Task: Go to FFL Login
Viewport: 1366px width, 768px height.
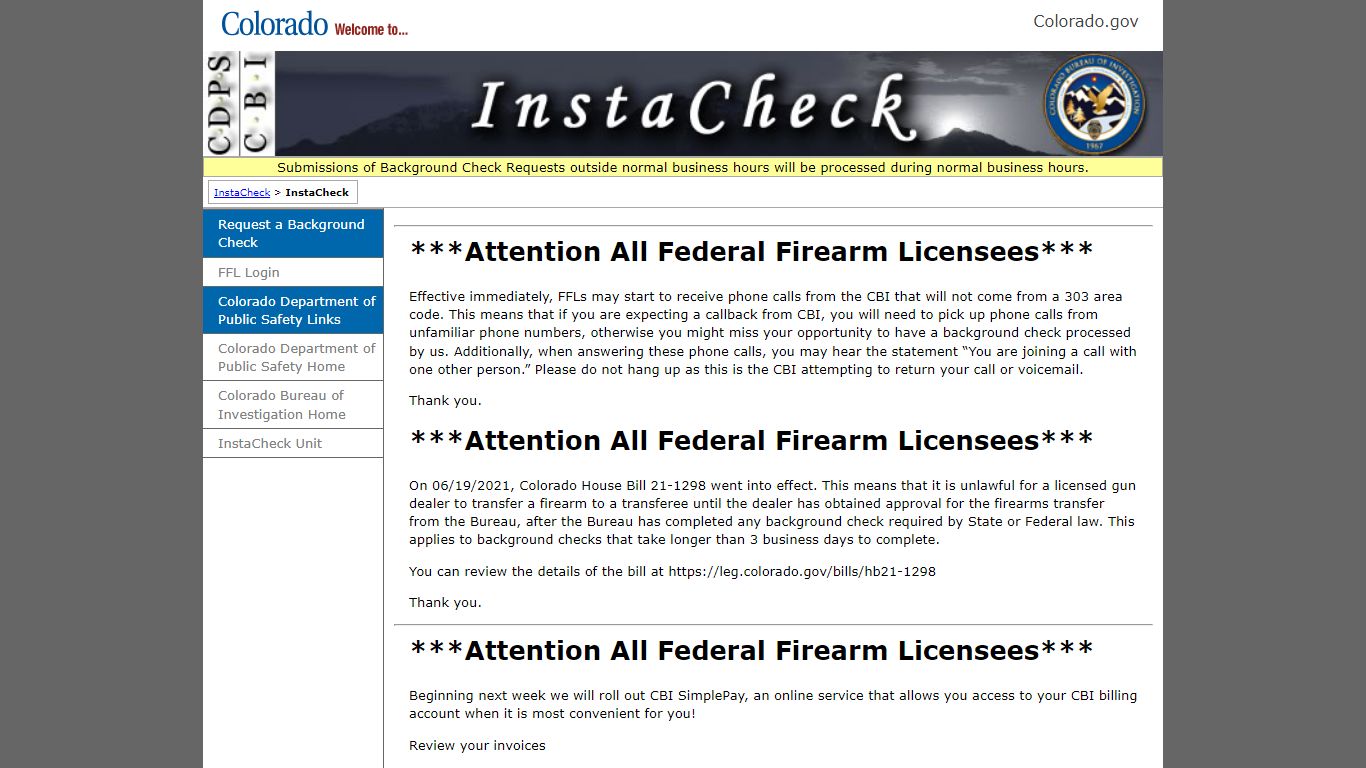Action: click(293, 272)
